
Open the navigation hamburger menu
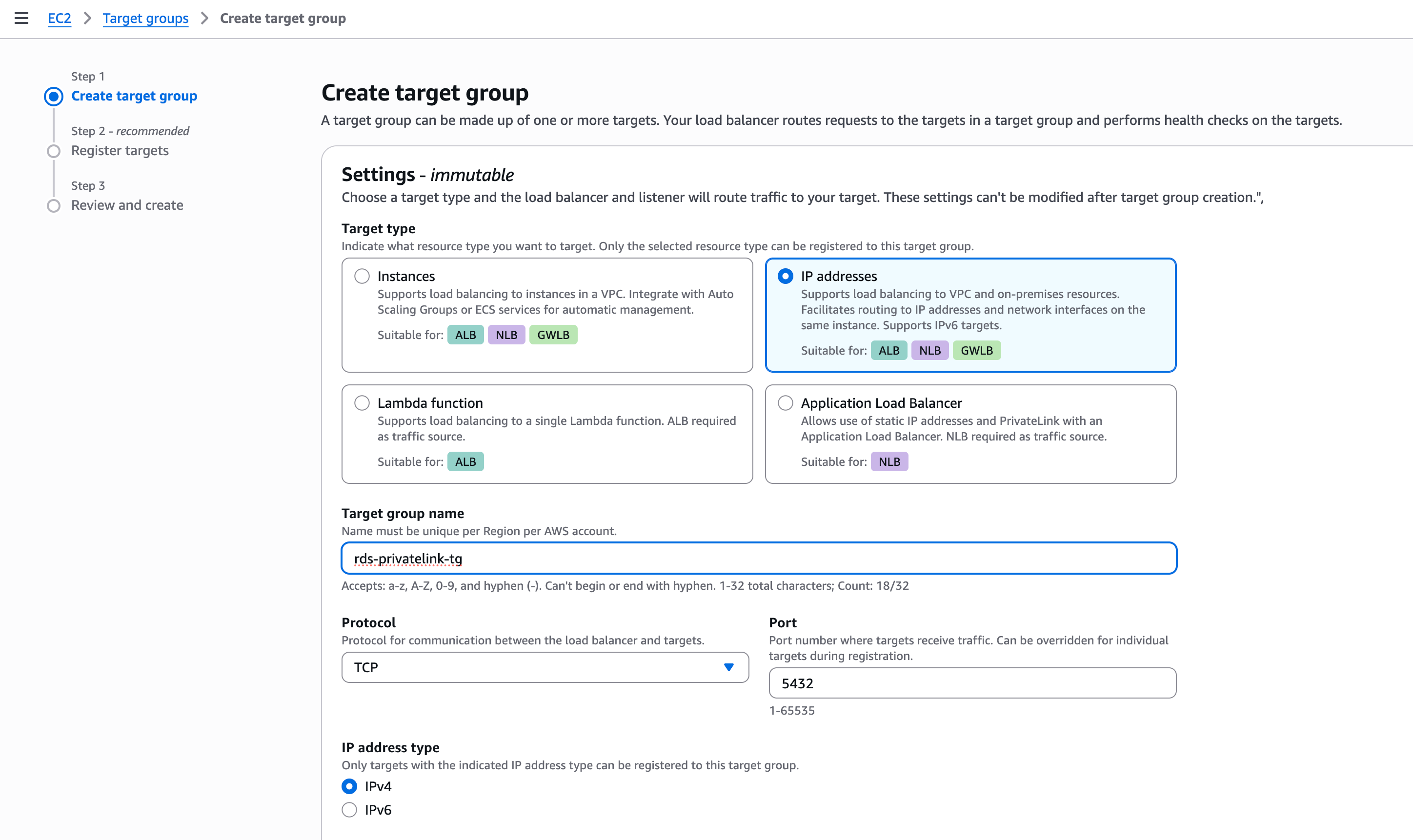[21, 18]
